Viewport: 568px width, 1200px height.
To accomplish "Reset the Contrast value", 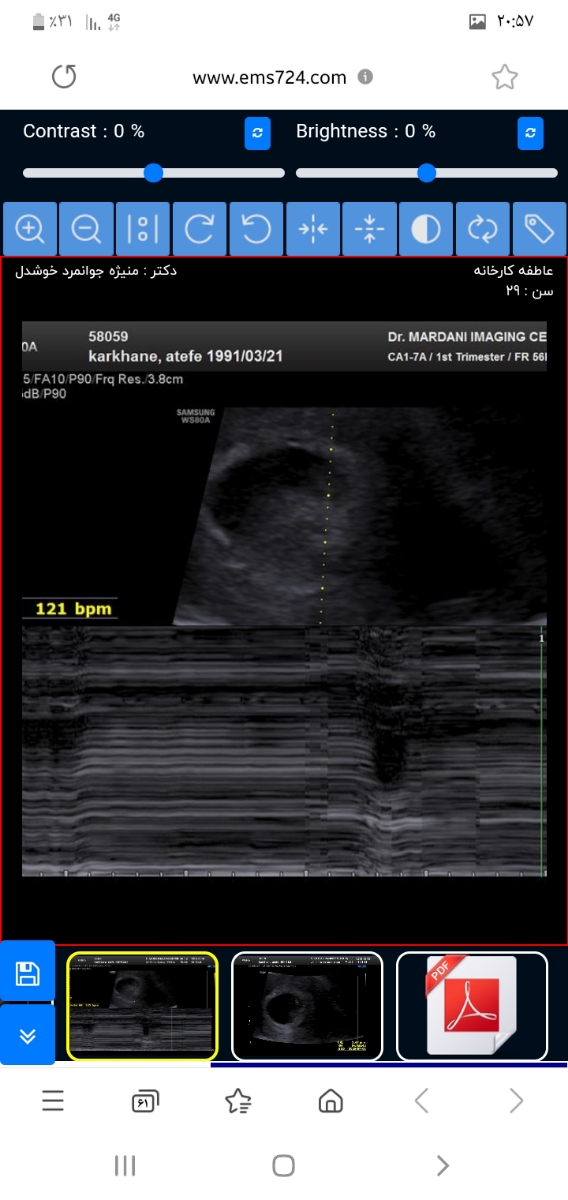I will [x=258, y=133].
